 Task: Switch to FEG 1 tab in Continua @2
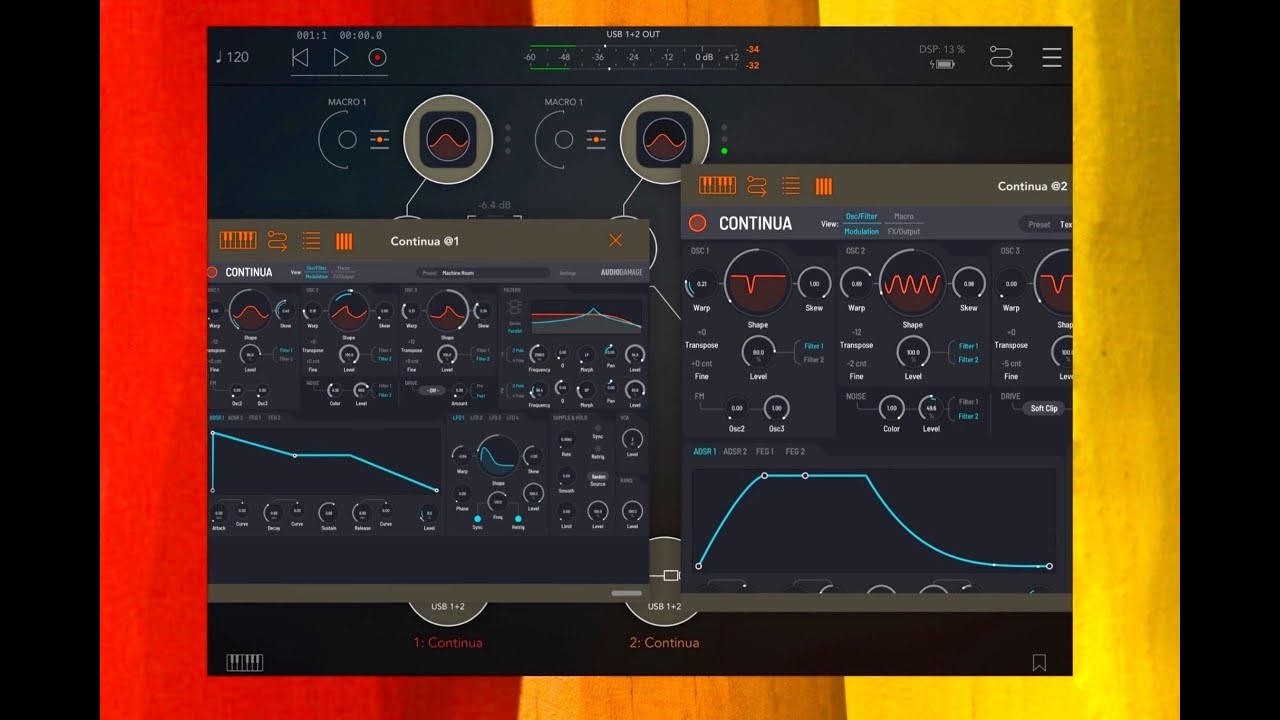(x=765, y=451)
